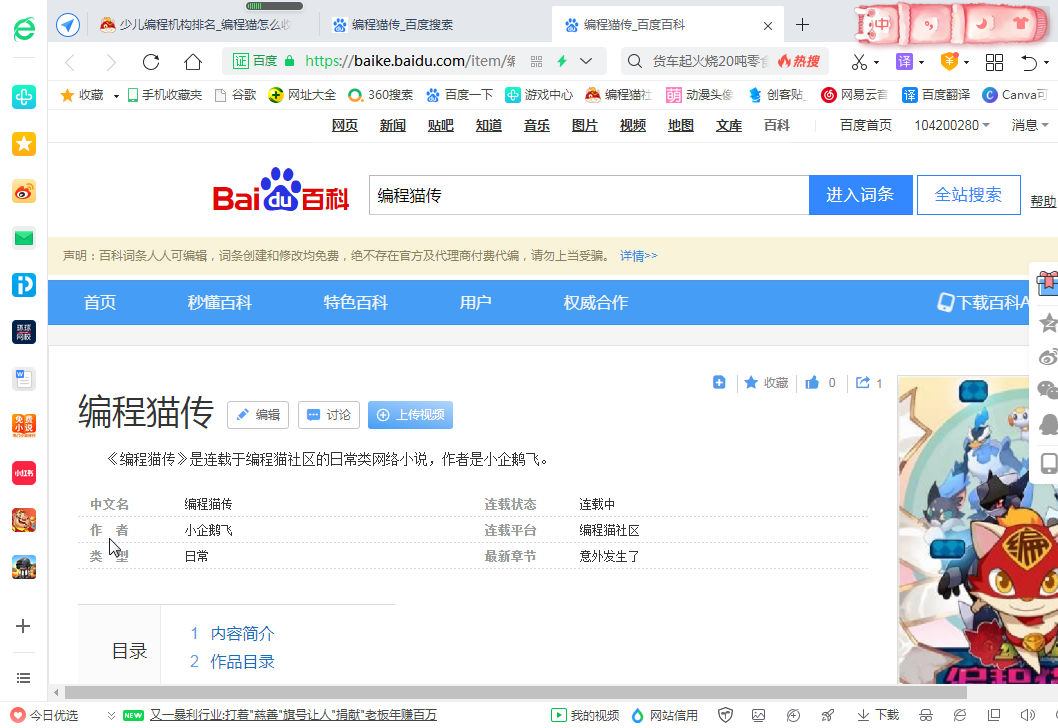The width and height of the screenshot is (1058, 728).
Task: Click the Baidu Baike search input field
Action: click(588, 195)
